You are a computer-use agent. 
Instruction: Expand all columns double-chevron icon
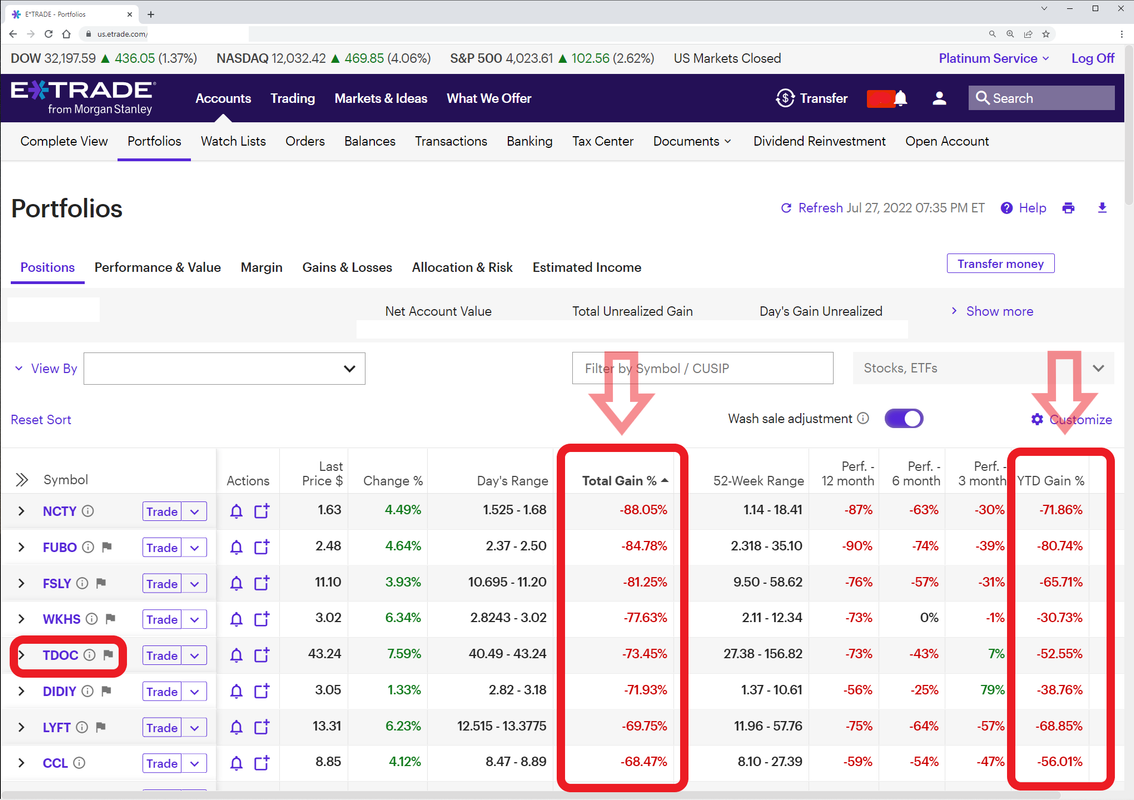pos(22,480)
